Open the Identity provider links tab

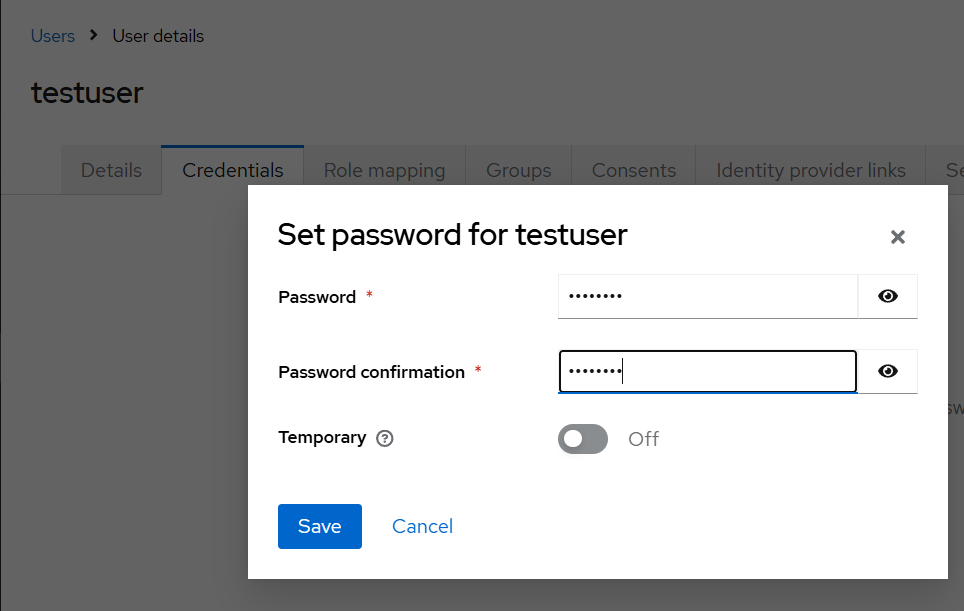(x=810, y=170)
